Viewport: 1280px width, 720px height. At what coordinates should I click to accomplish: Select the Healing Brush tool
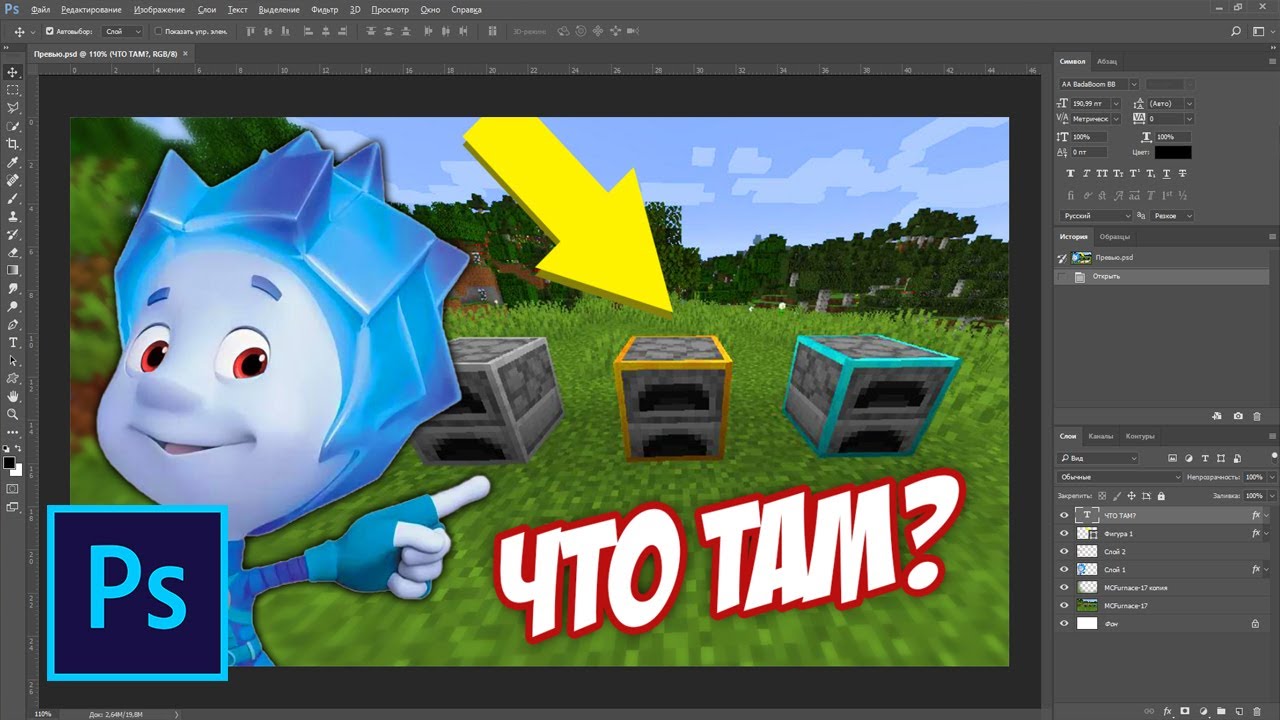coord(13,180)
